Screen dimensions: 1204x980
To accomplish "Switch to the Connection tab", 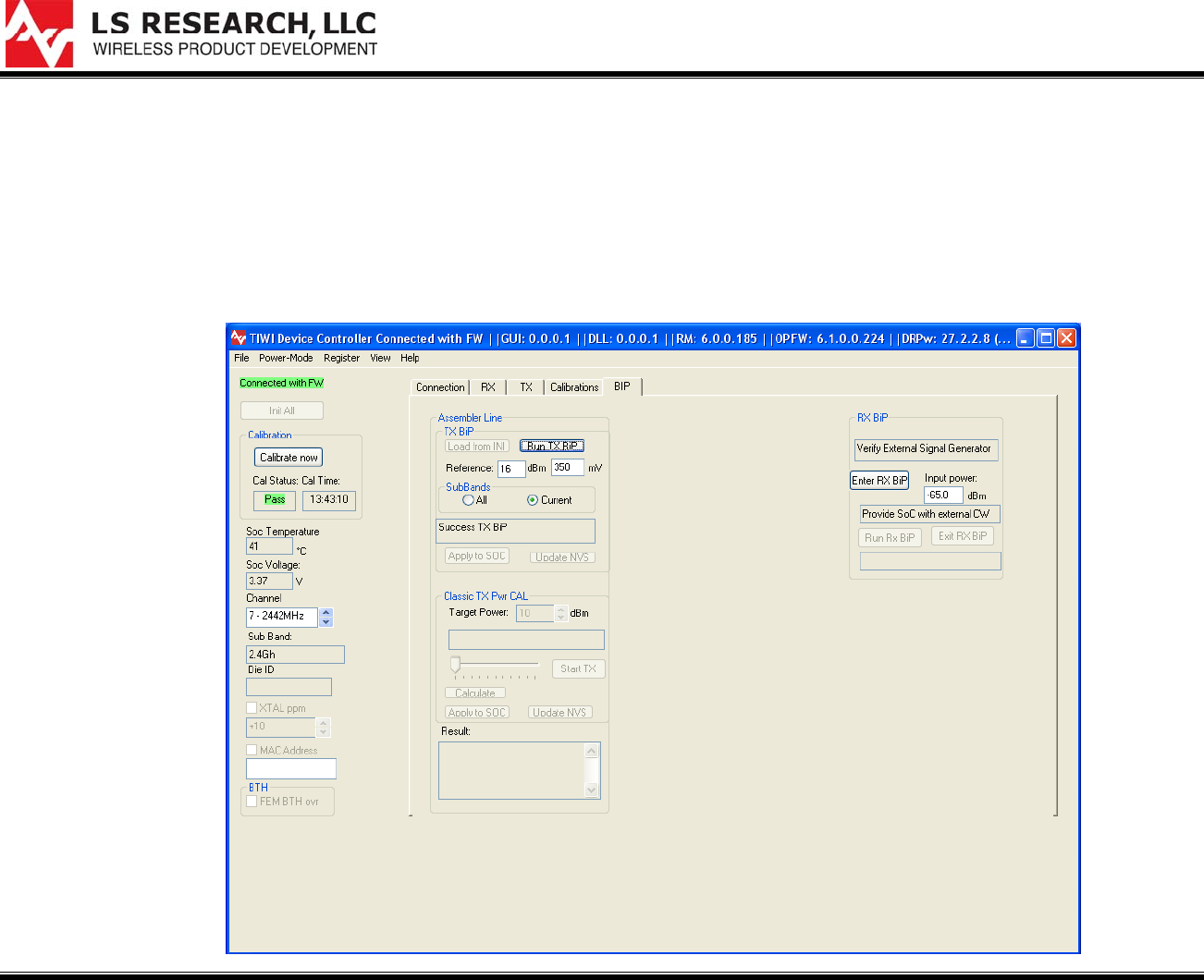I will click(440, 387).
